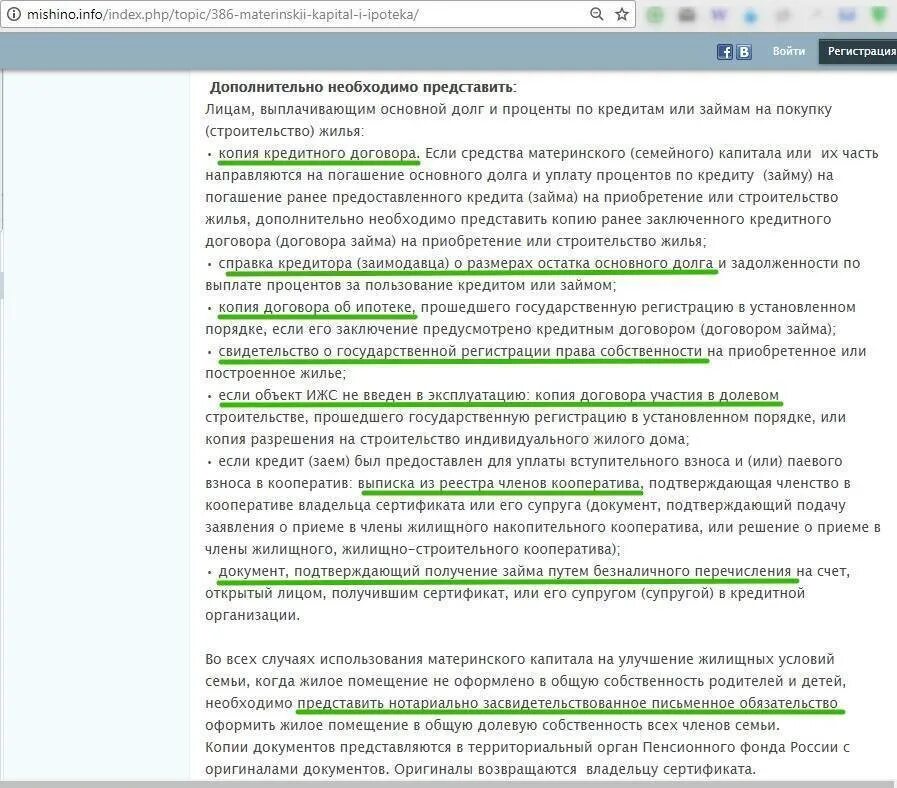
Task: Click "представить нотариально засвидетельствованное письменное обязательство"
Action: [567, 703]
